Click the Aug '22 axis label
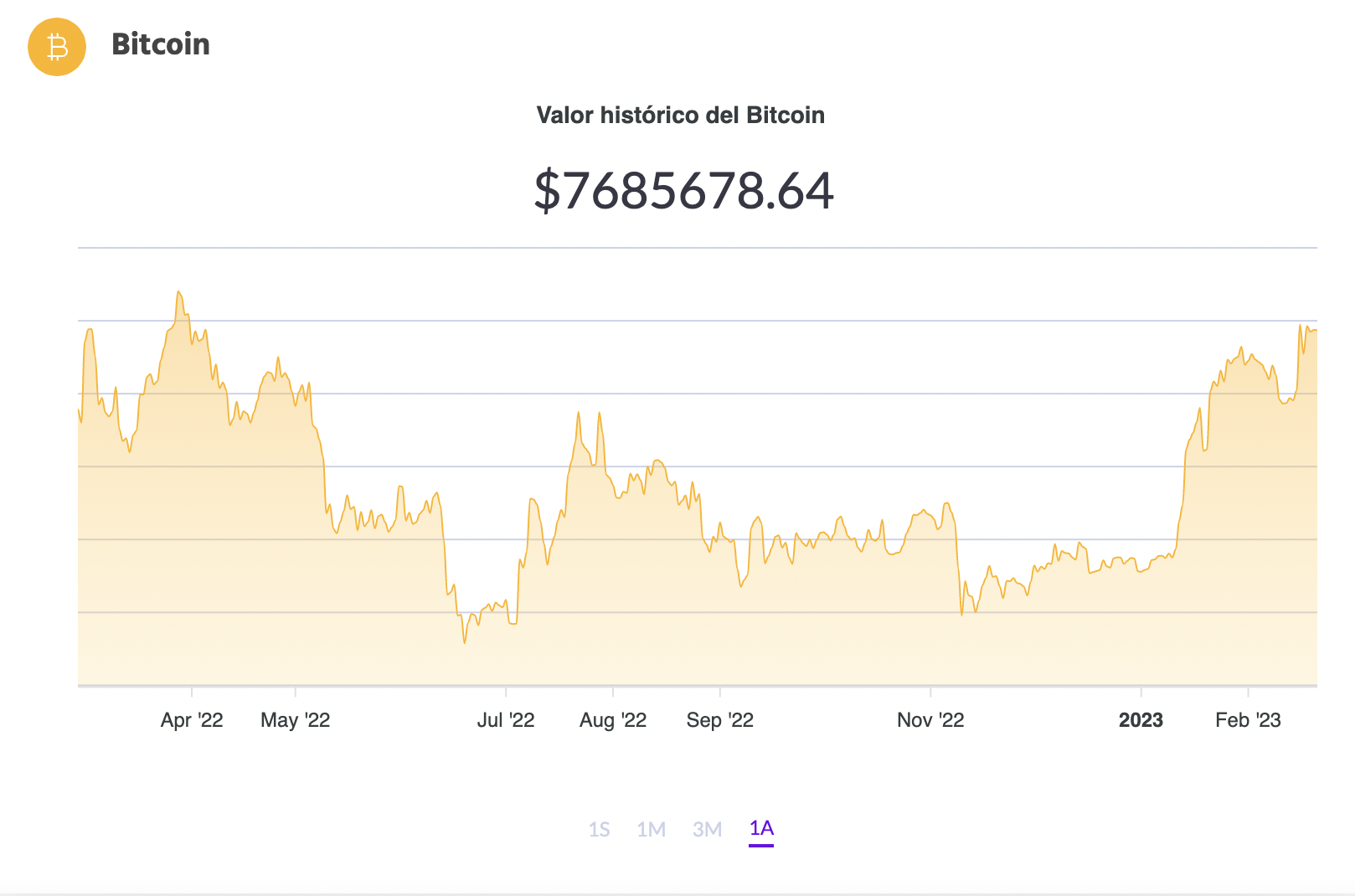 coord(612,720)
